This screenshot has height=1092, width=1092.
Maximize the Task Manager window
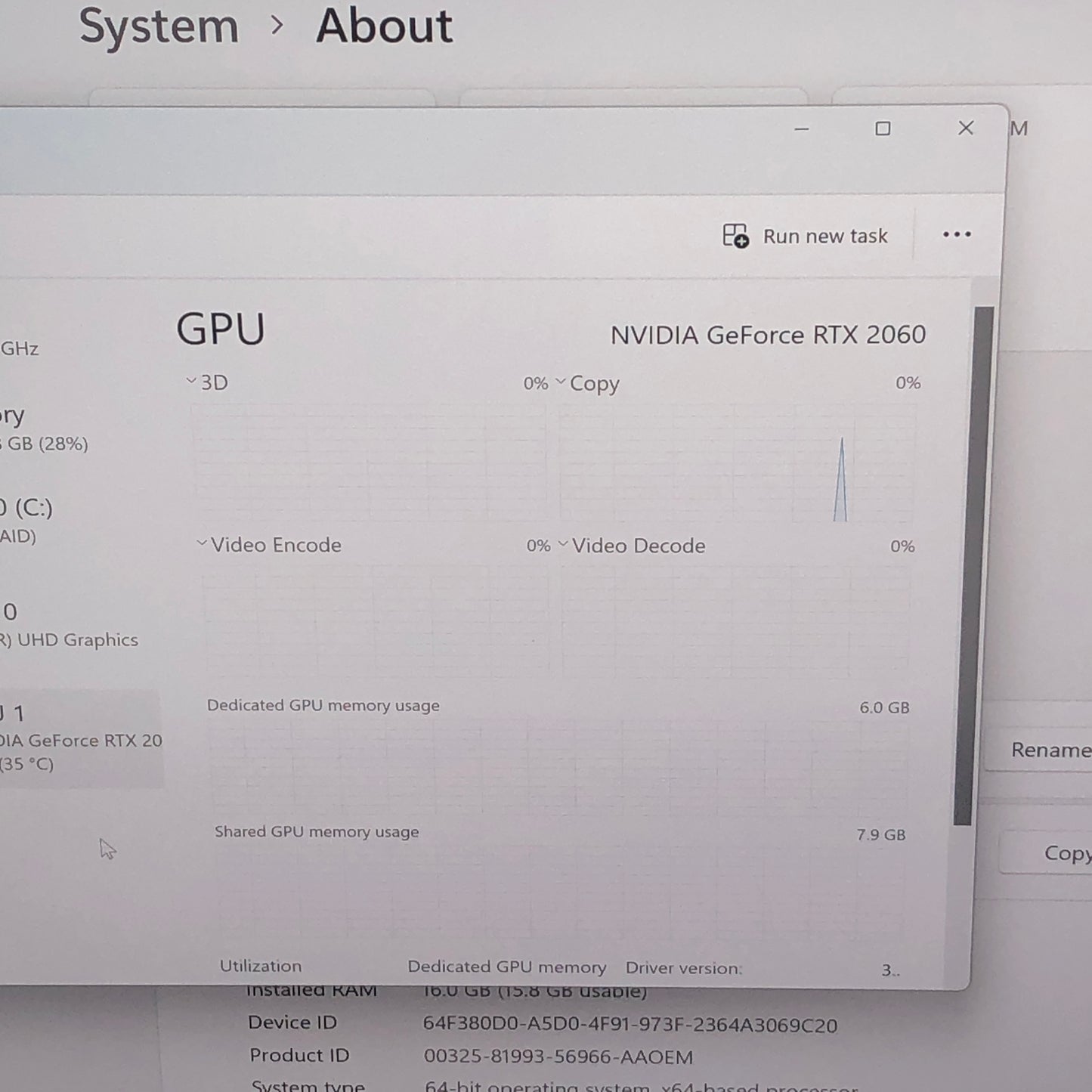883,128
